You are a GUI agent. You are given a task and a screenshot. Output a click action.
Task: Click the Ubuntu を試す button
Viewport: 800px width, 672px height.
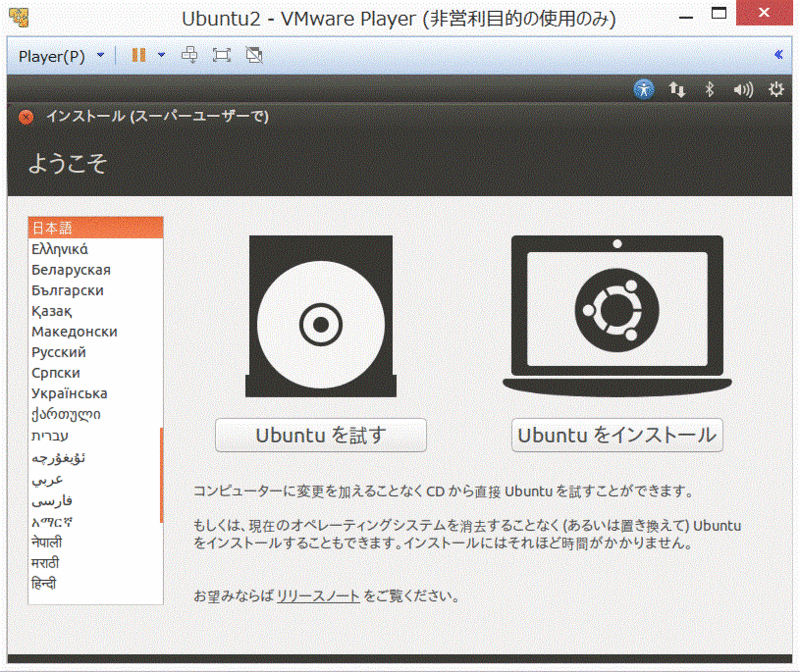(x=320, y=435)
